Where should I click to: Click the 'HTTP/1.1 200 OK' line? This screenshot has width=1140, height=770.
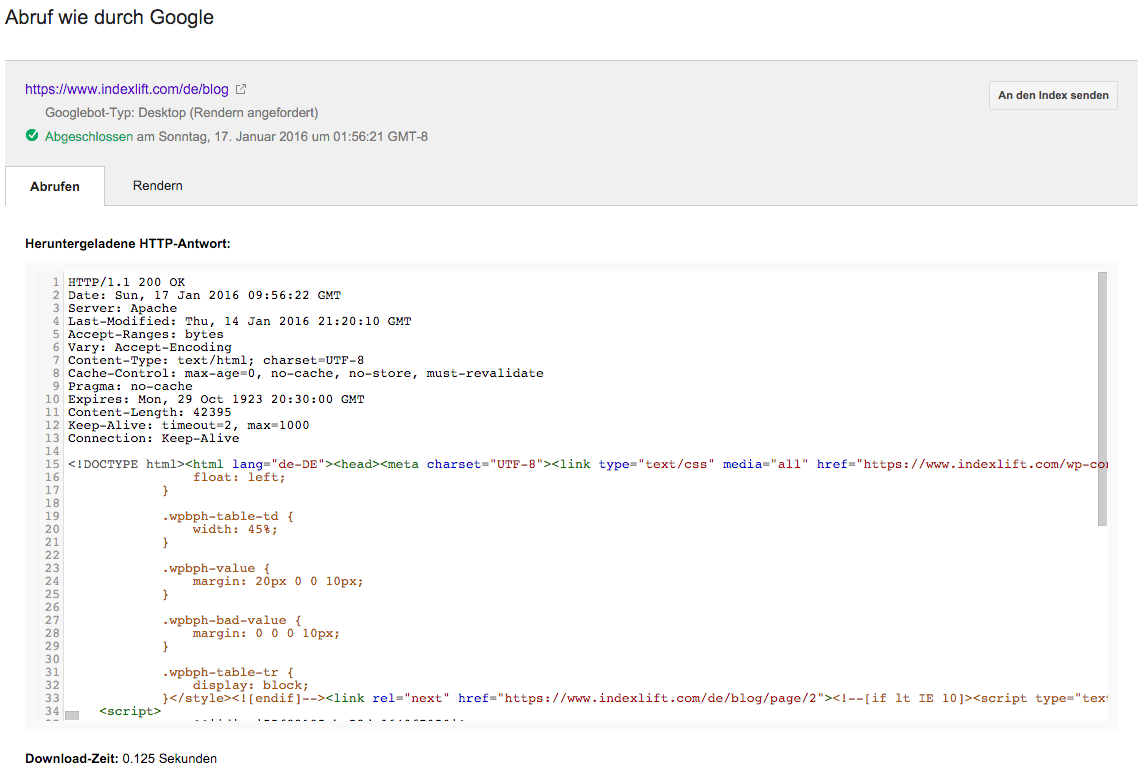127,282
